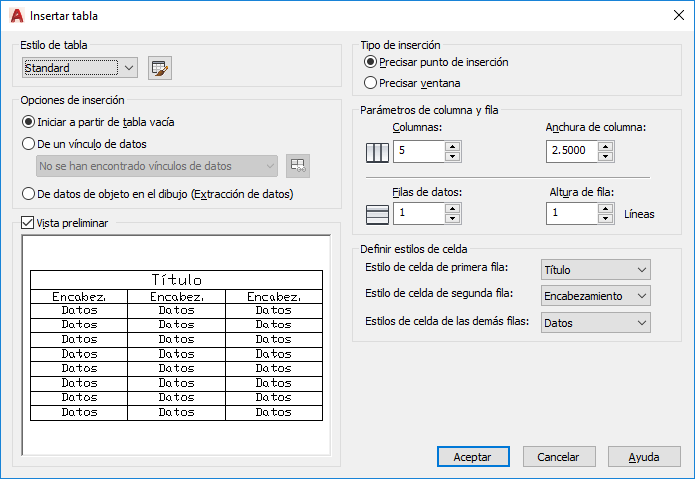The width and height of the screenshot is (695, 479).
Task: Click the disabled data link manager icon
Action: (x=298, y=166)
